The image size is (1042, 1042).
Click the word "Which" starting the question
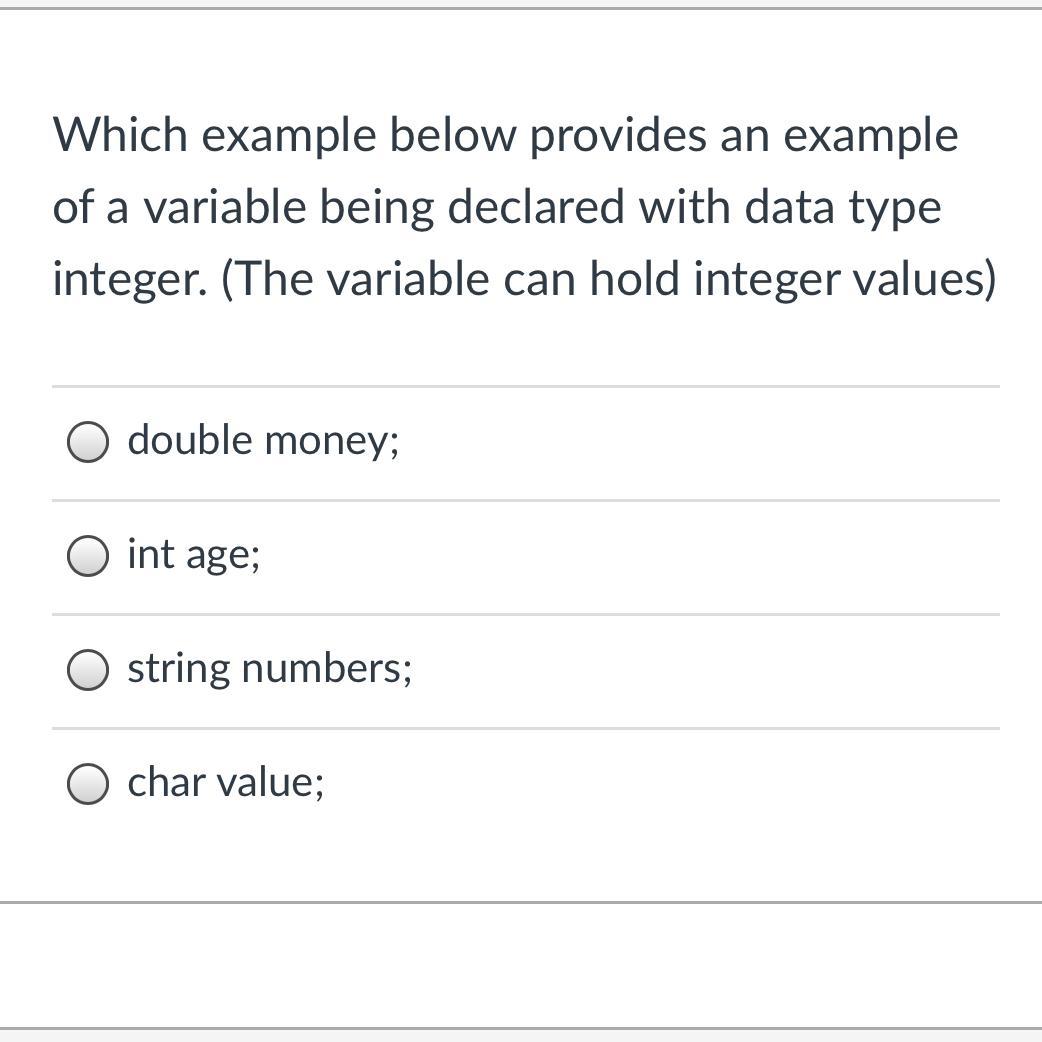point(120,135)
